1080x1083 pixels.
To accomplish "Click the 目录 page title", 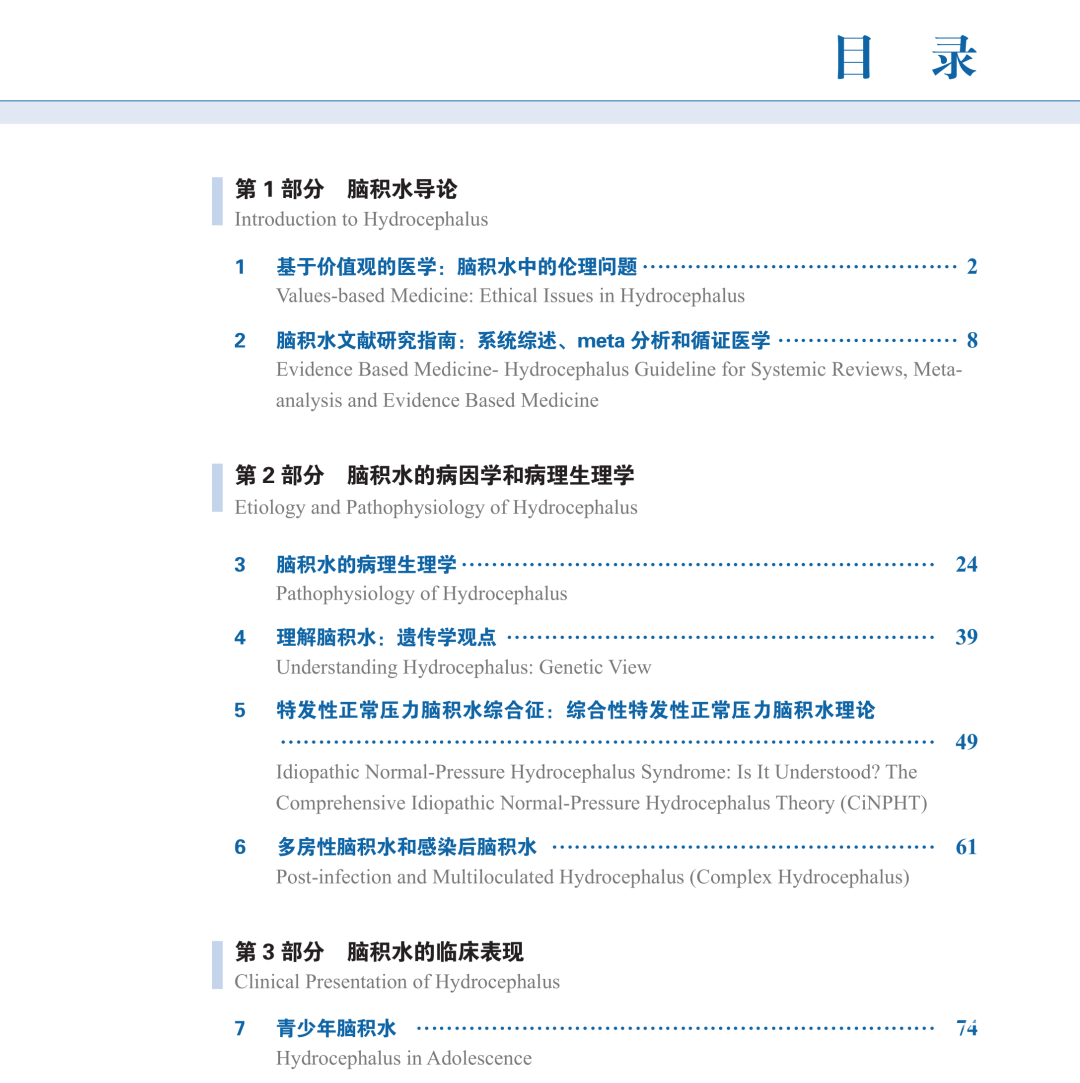I will (905, 57).
